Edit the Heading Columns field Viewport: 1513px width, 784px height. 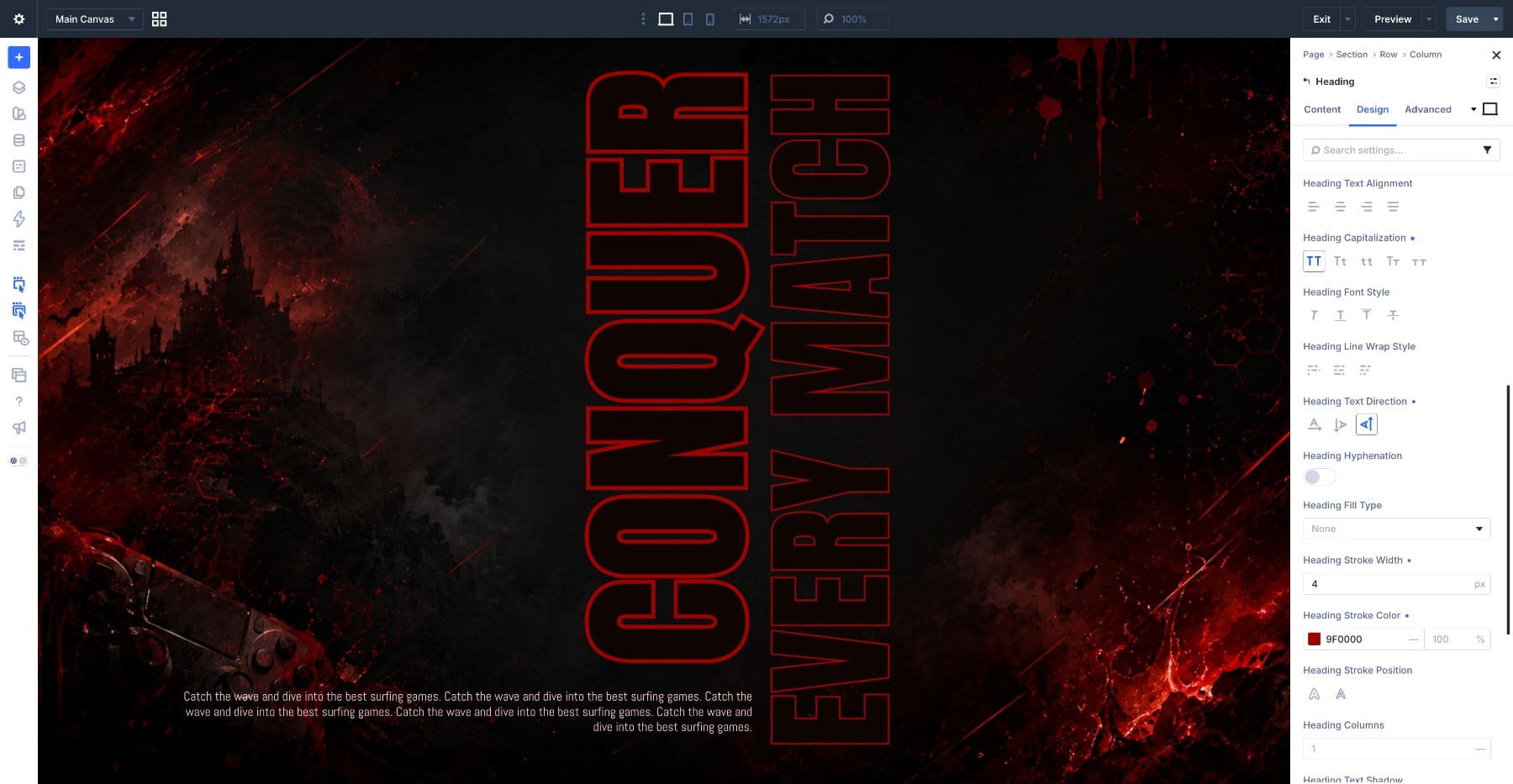pos(1396,748)
